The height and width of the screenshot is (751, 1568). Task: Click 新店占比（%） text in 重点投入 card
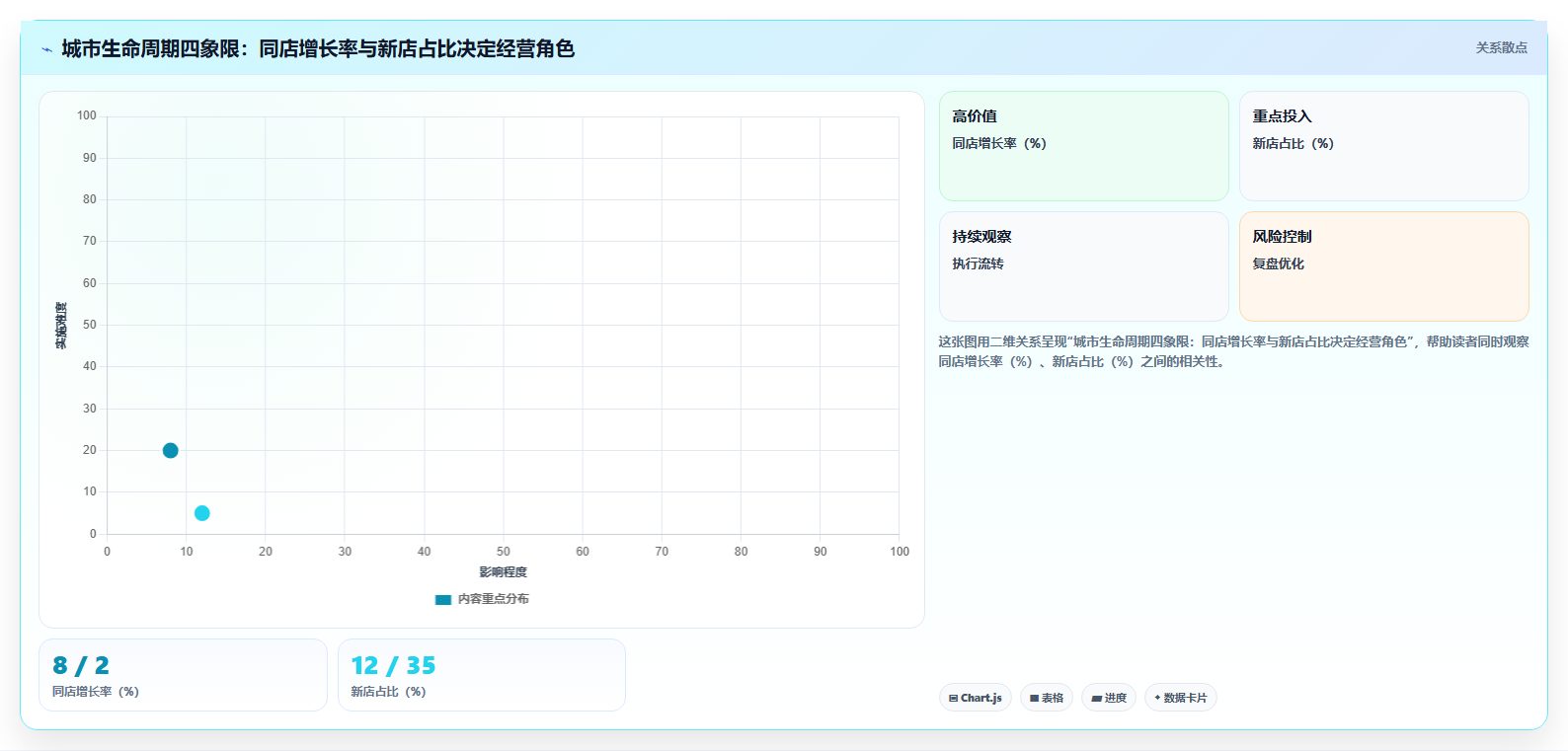pos(1293,143)
